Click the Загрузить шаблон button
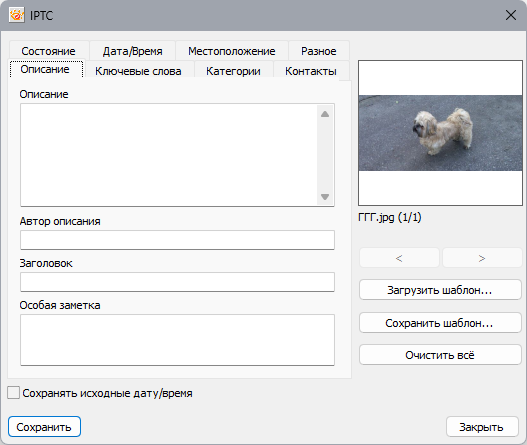 pos(440,290)
